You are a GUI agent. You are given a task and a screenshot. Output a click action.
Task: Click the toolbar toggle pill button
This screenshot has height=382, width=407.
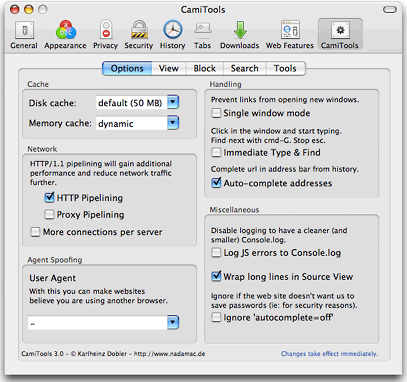click(x=389, y=9)
